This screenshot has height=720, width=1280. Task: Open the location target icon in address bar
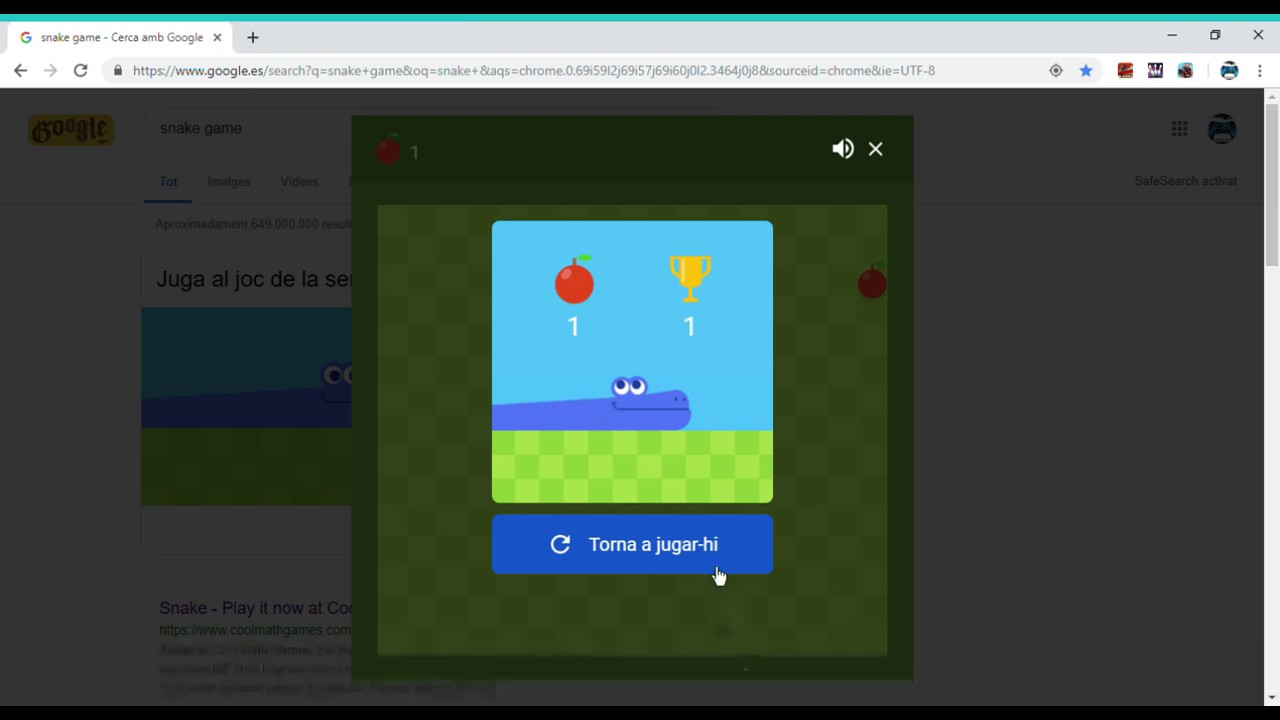[1056, 71]
